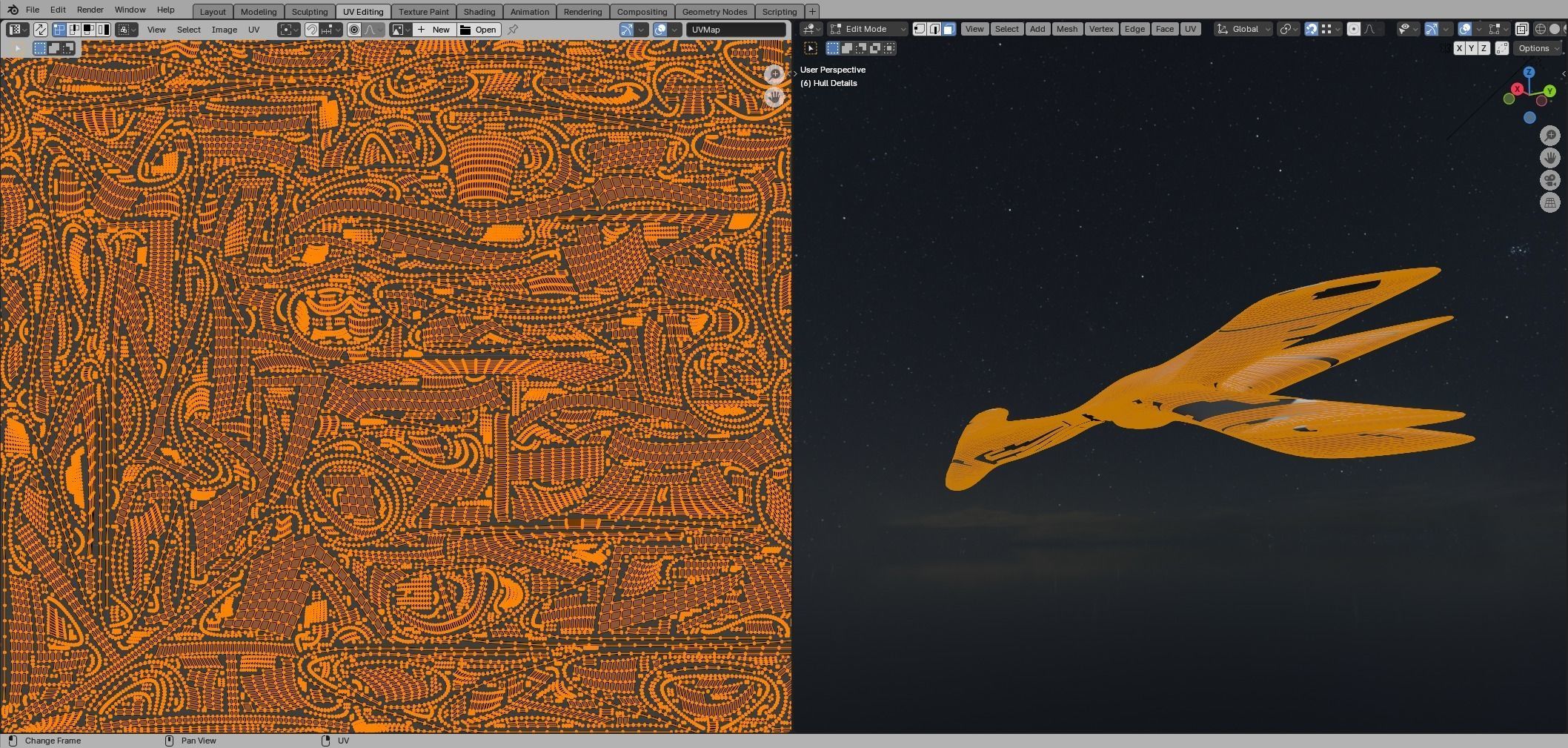Click the select box tool icon

tap(811, 48)
